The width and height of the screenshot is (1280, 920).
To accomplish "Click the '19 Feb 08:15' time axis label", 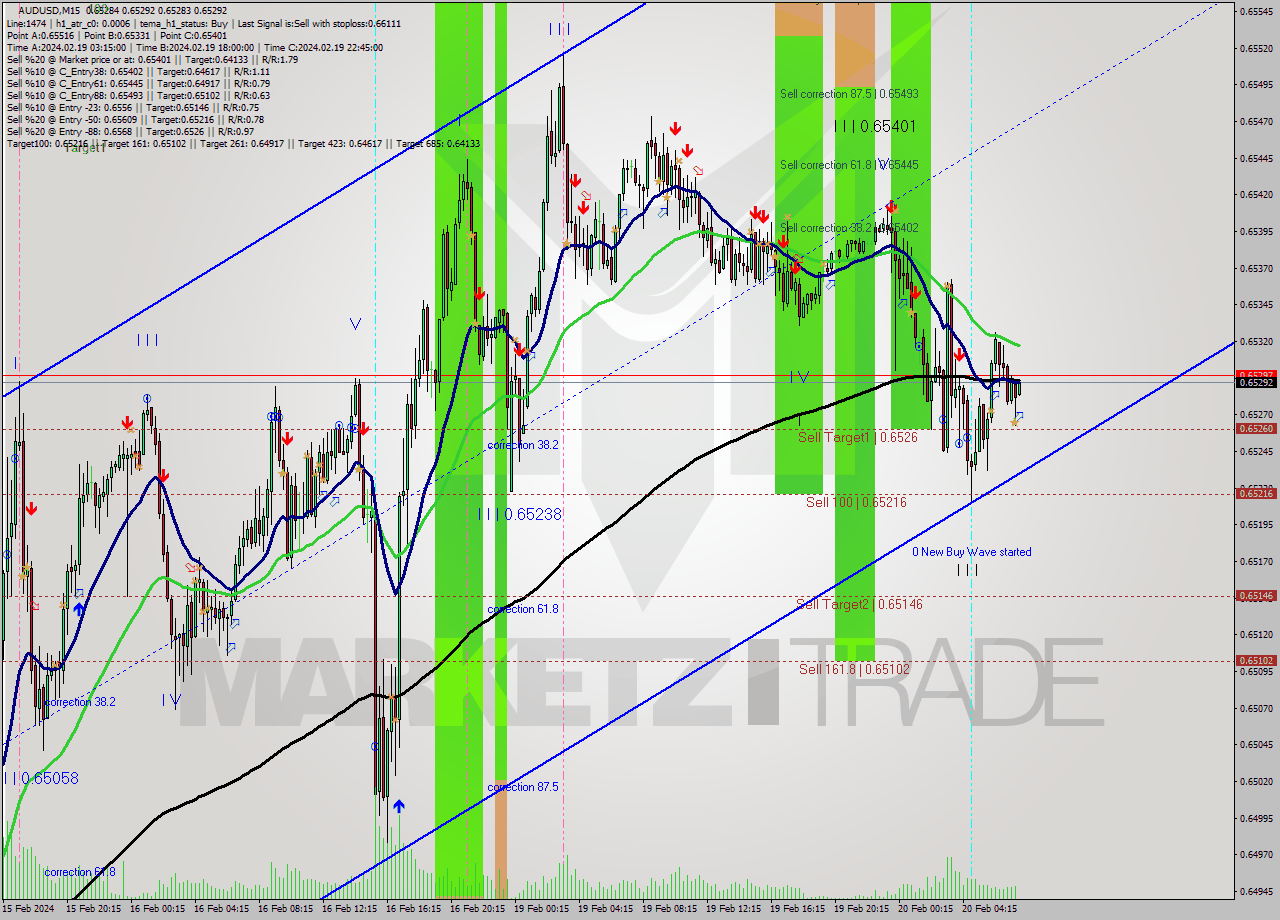I will 670,909.
